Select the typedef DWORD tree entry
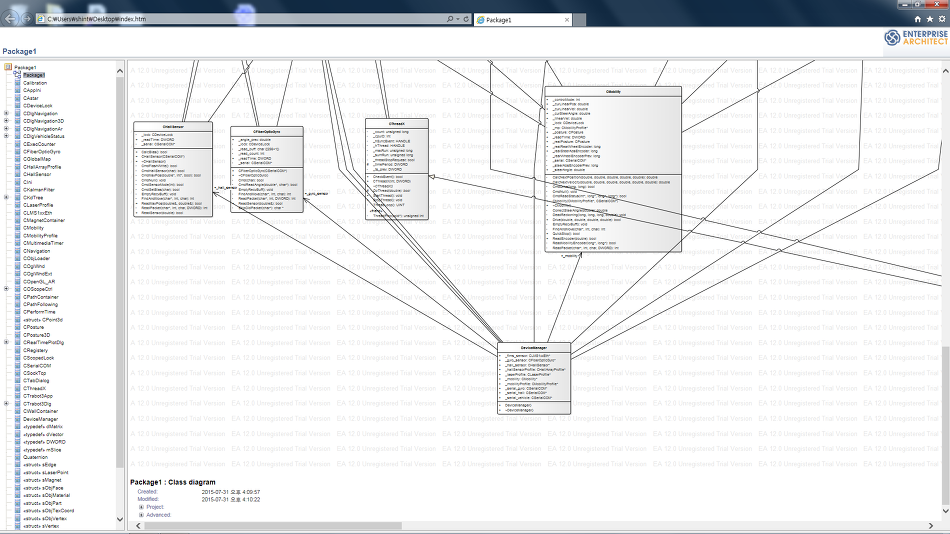Screen dimensions: 950x534 pyautogui.click(x=44, y=442)
